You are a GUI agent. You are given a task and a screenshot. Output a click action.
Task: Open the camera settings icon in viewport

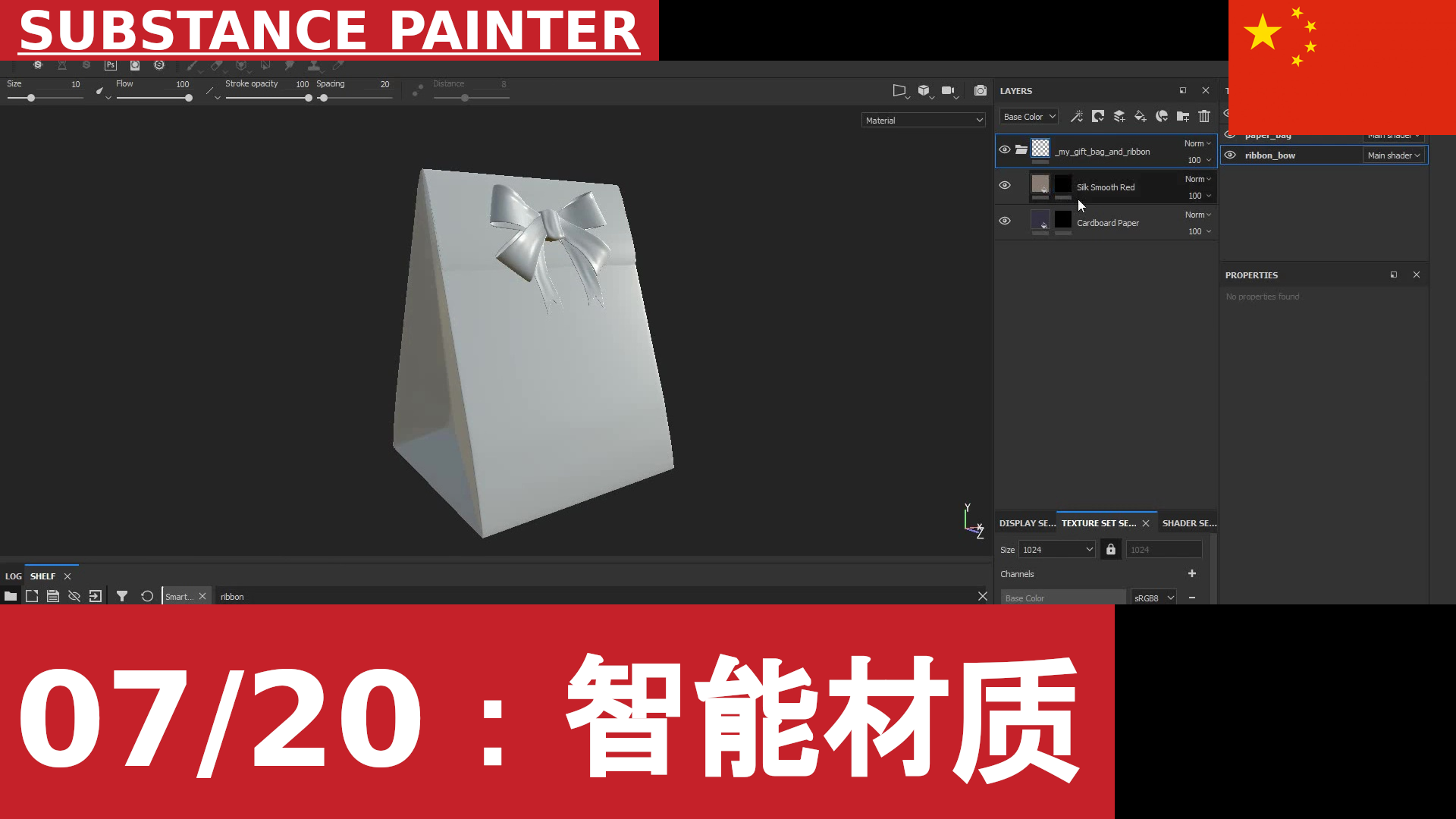(x=948, y=90)
